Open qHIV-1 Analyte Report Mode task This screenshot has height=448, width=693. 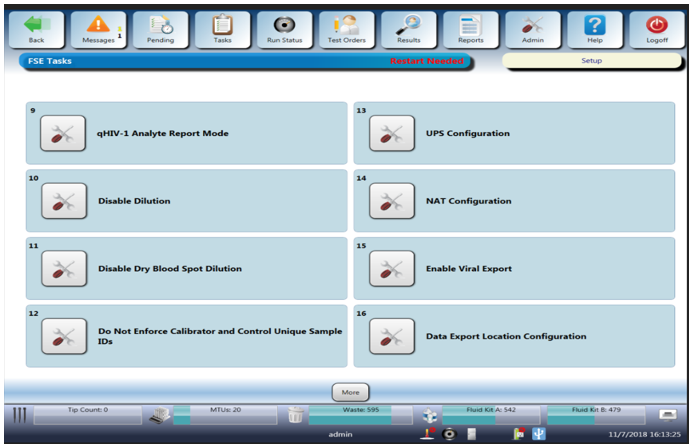coord(63,133)
